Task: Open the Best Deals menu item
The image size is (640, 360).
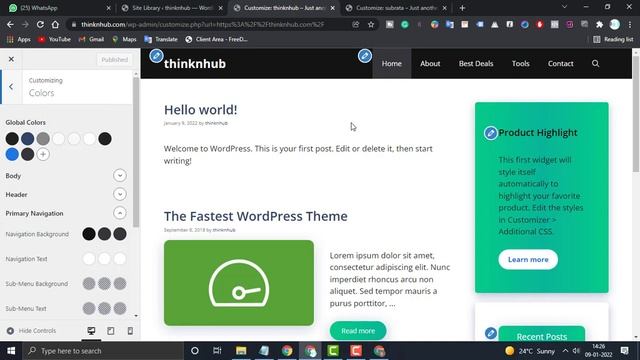Action: 476,63
